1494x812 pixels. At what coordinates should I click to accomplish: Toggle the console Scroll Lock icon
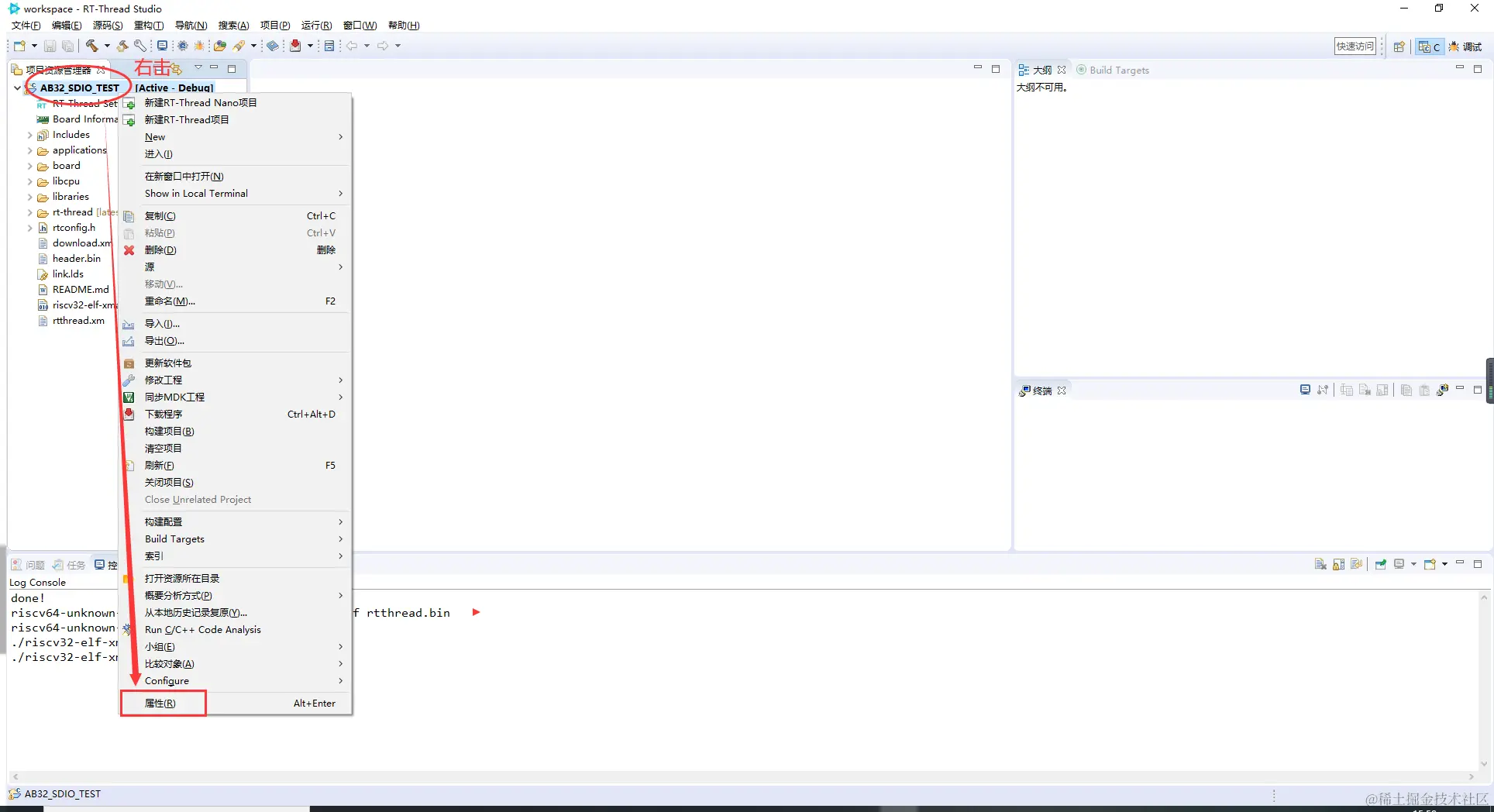1338,564
